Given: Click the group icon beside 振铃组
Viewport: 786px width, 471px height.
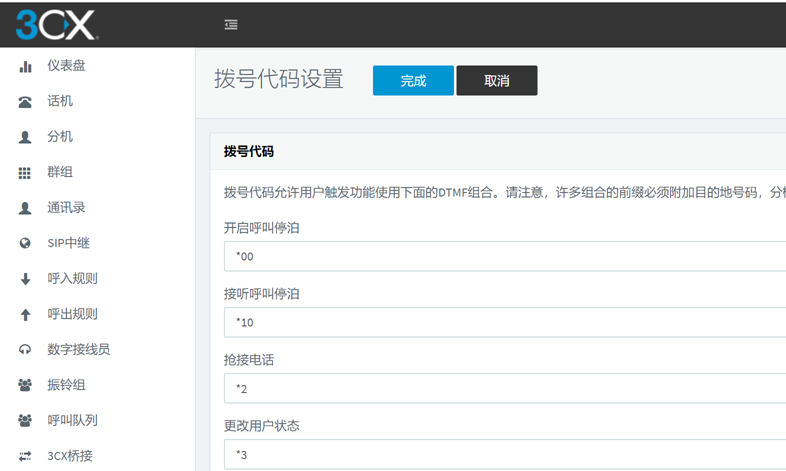Looking at the screenshot, I should click(25, 385).
